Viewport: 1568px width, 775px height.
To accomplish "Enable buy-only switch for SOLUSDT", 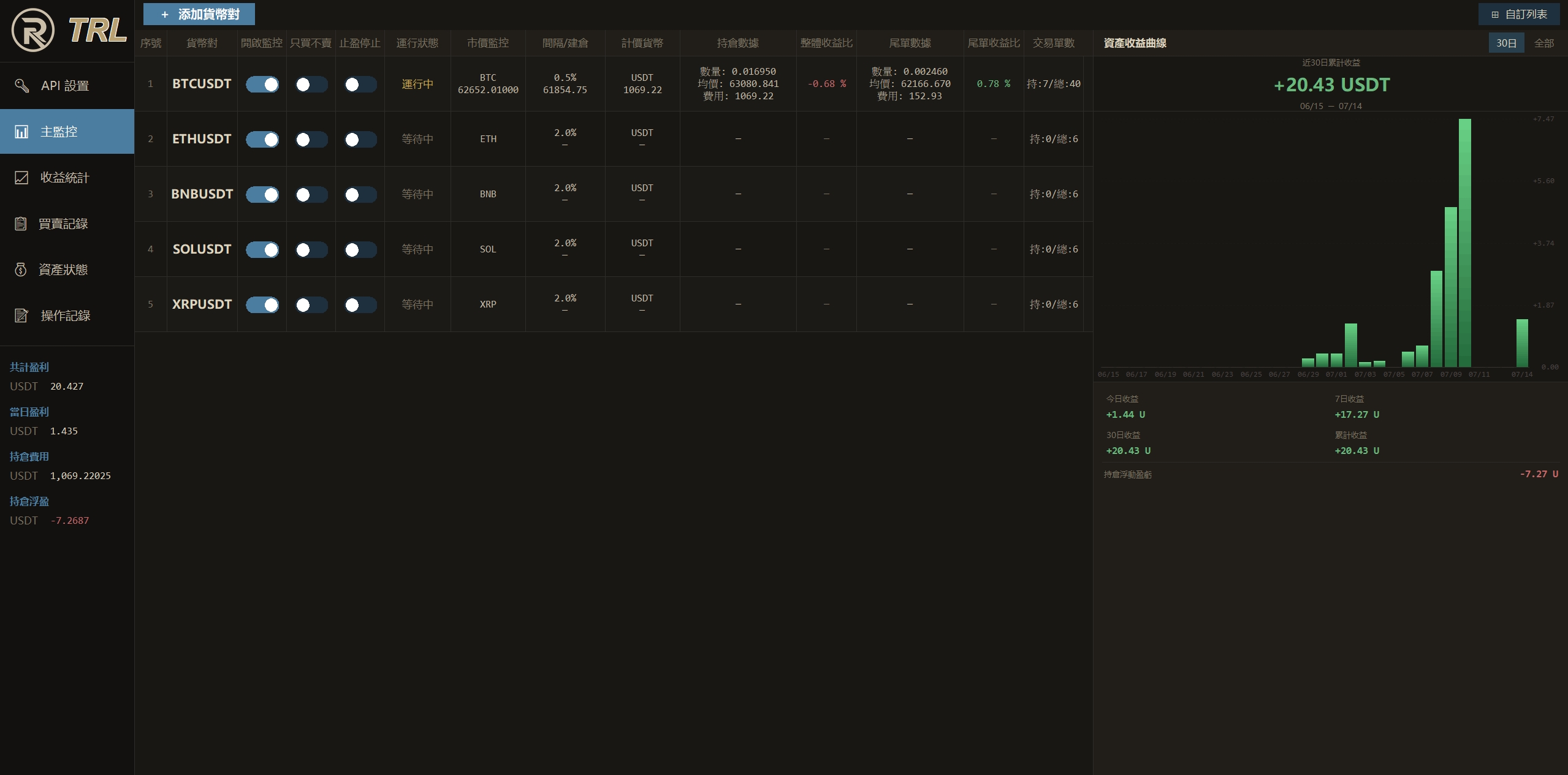I will coord(311,250).
